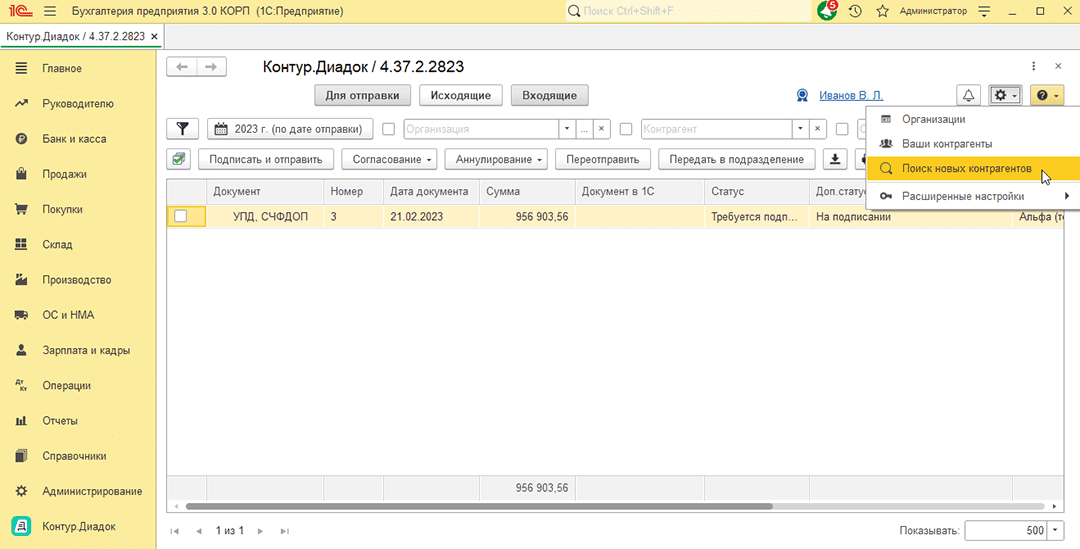This screenshot has height=549, width=1080.
Task: Click the certificate icon beside Иванов В. Л.
Action: [x=802, y=96]
